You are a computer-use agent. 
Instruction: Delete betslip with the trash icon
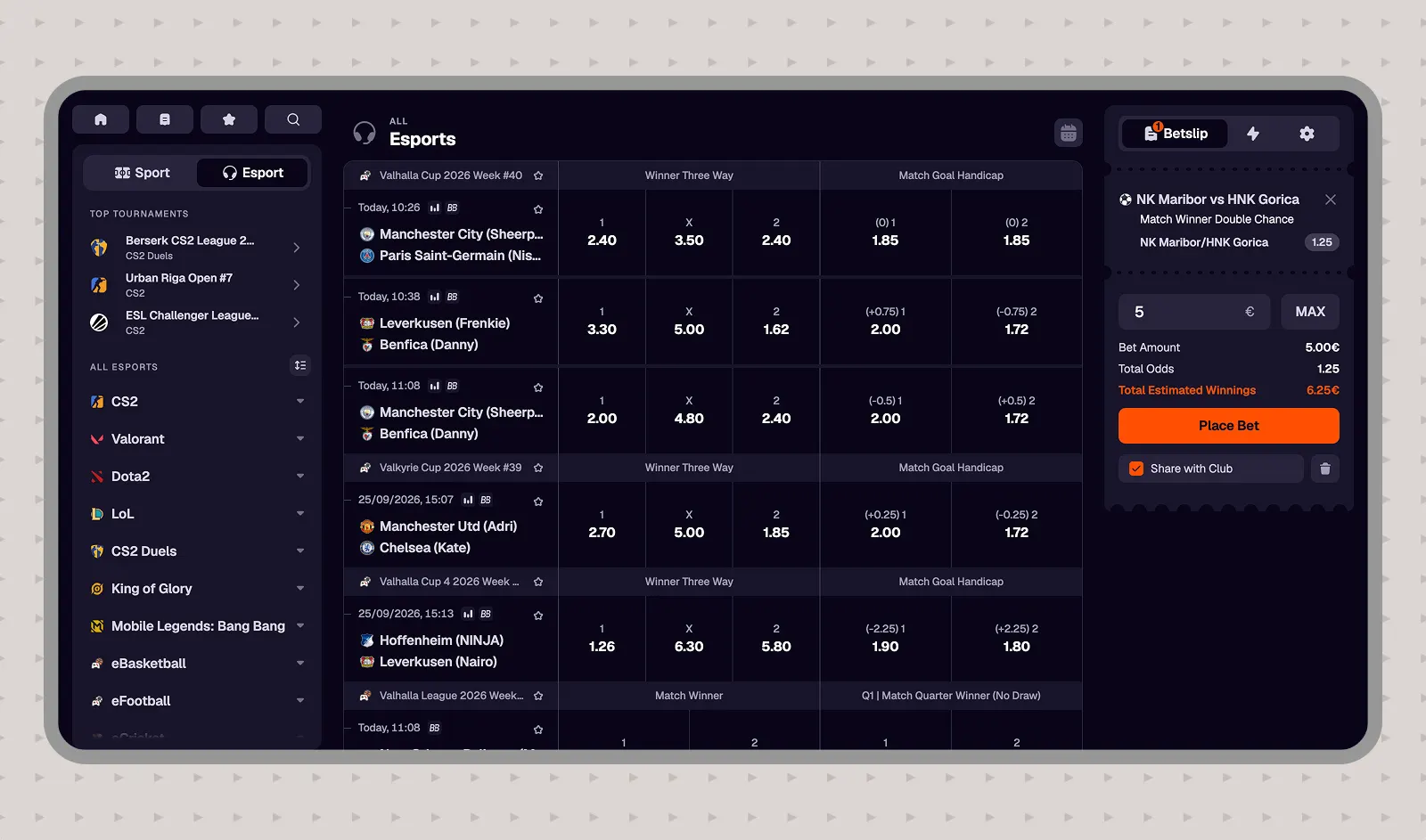click(x=1325, y=469)
